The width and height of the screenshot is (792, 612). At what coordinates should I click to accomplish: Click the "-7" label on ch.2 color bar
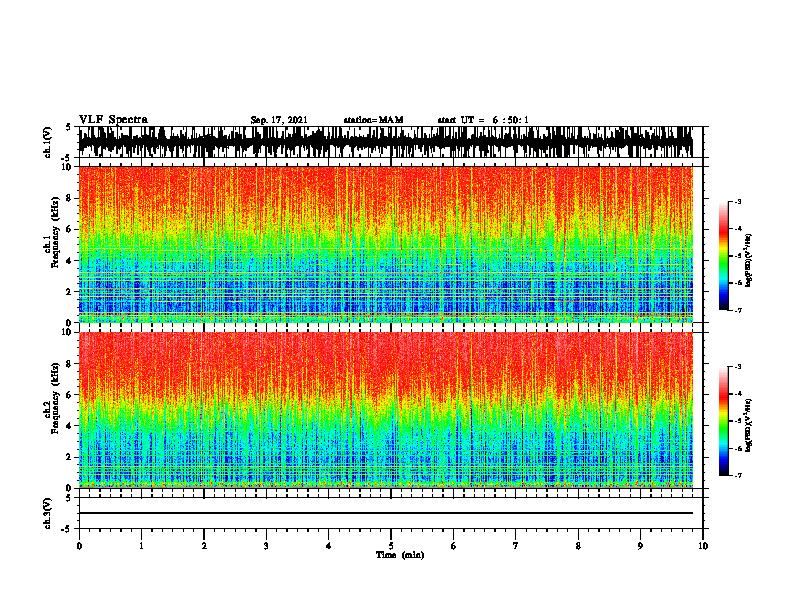[x=737, y=475]
